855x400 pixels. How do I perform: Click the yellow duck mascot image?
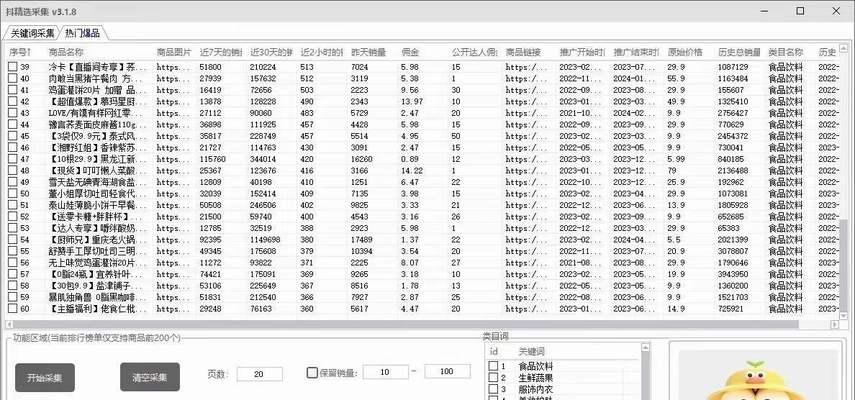click(x=754, y=379)
